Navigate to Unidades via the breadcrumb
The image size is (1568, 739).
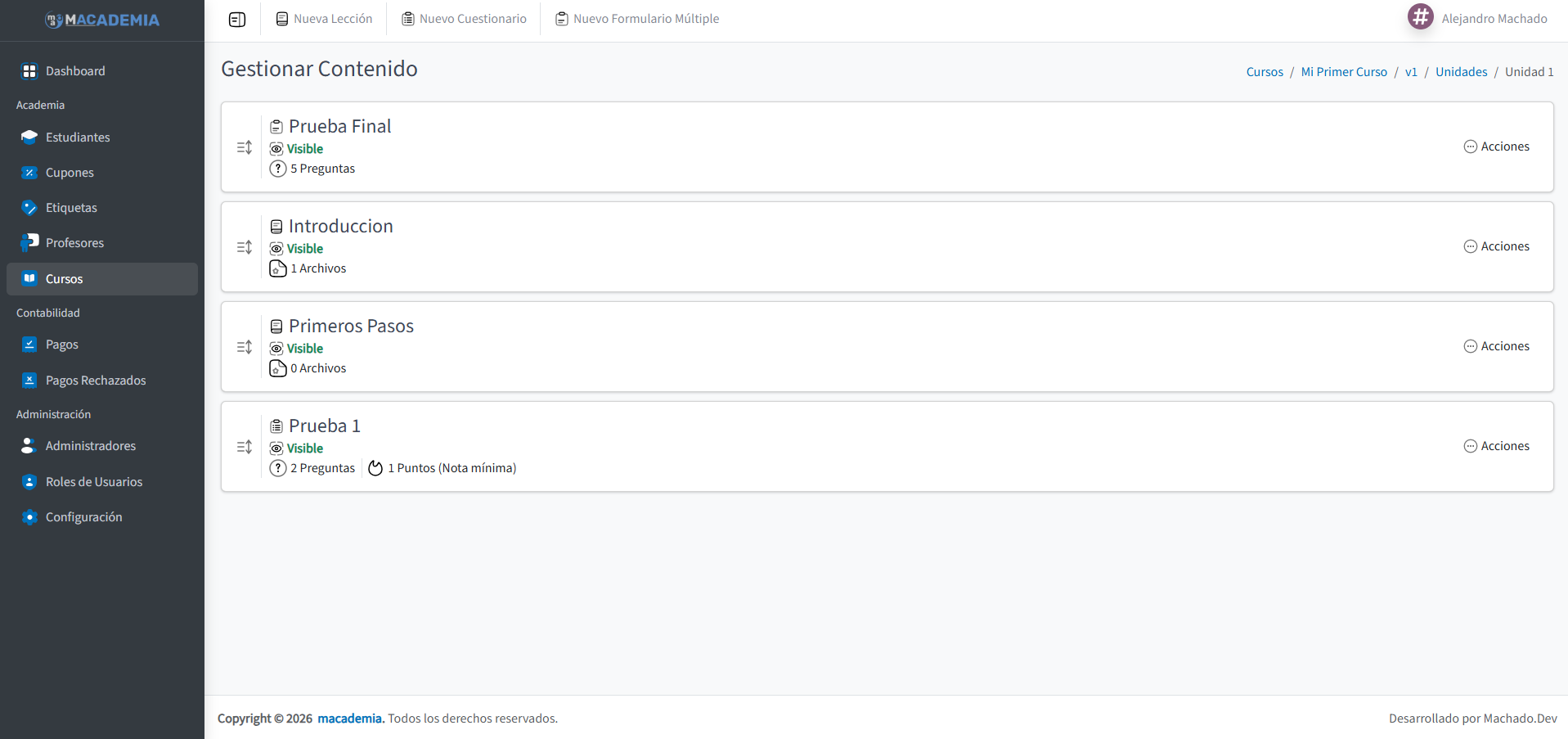[1461, 71]
